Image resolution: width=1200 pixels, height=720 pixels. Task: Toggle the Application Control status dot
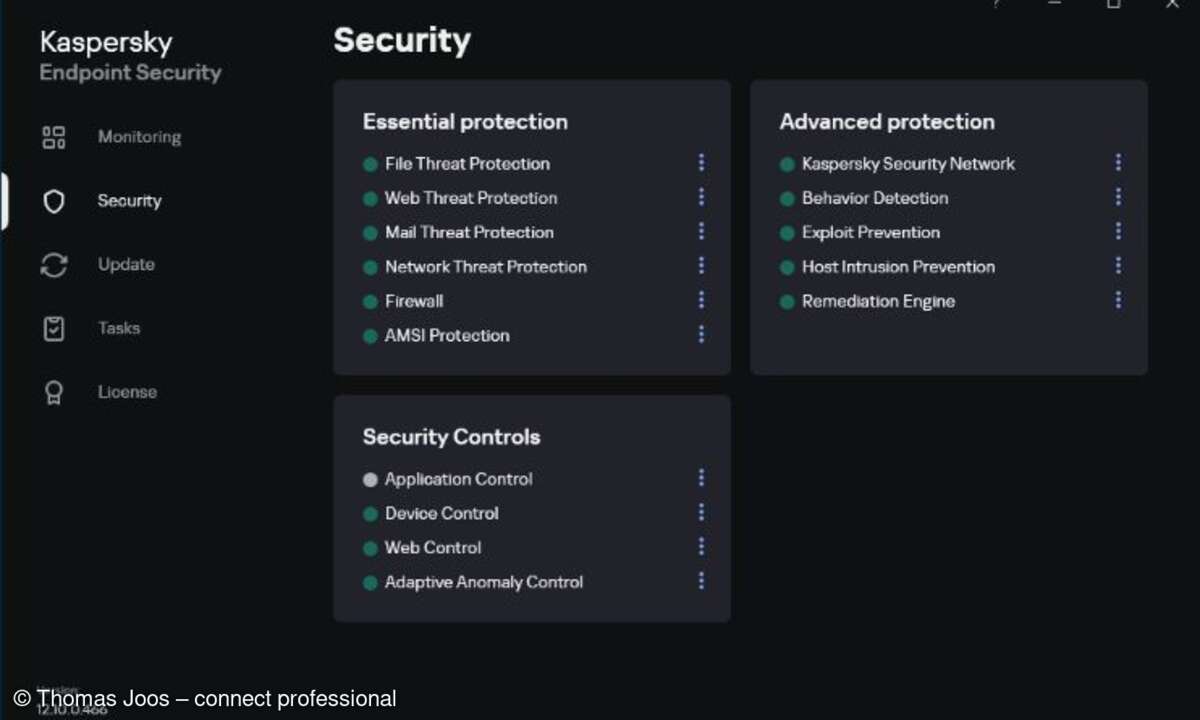370,478
